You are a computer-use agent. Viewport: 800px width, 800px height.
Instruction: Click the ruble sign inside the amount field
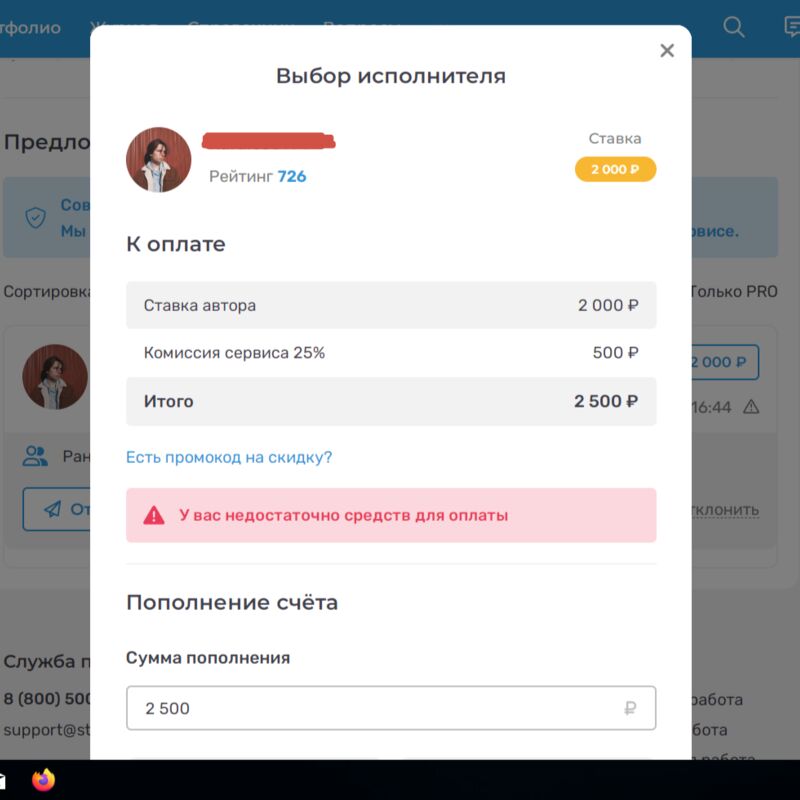pos(630,708)
